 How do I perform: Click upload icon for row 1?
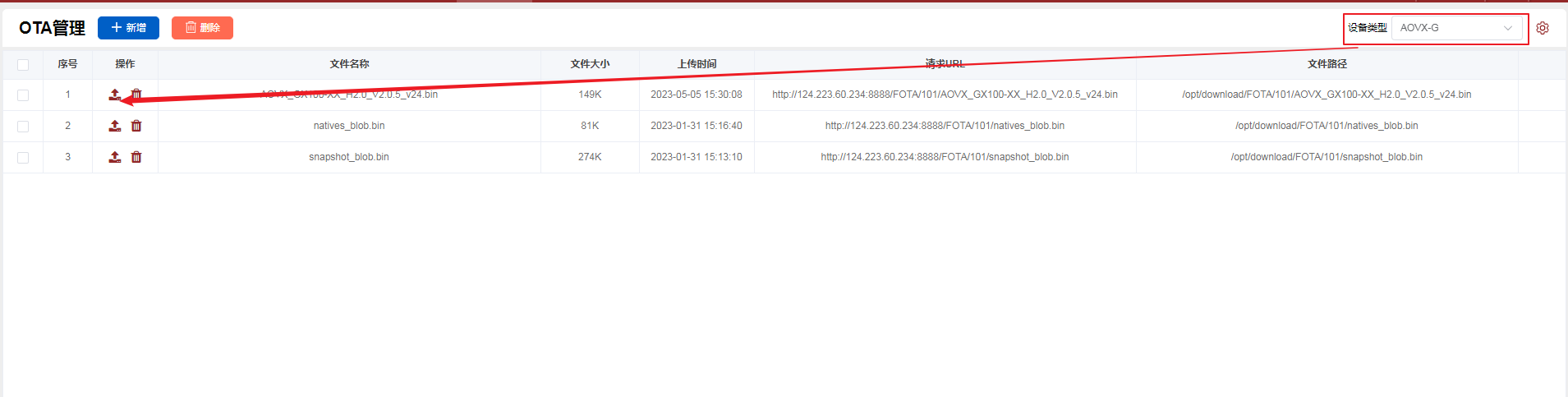pos(115,95)
